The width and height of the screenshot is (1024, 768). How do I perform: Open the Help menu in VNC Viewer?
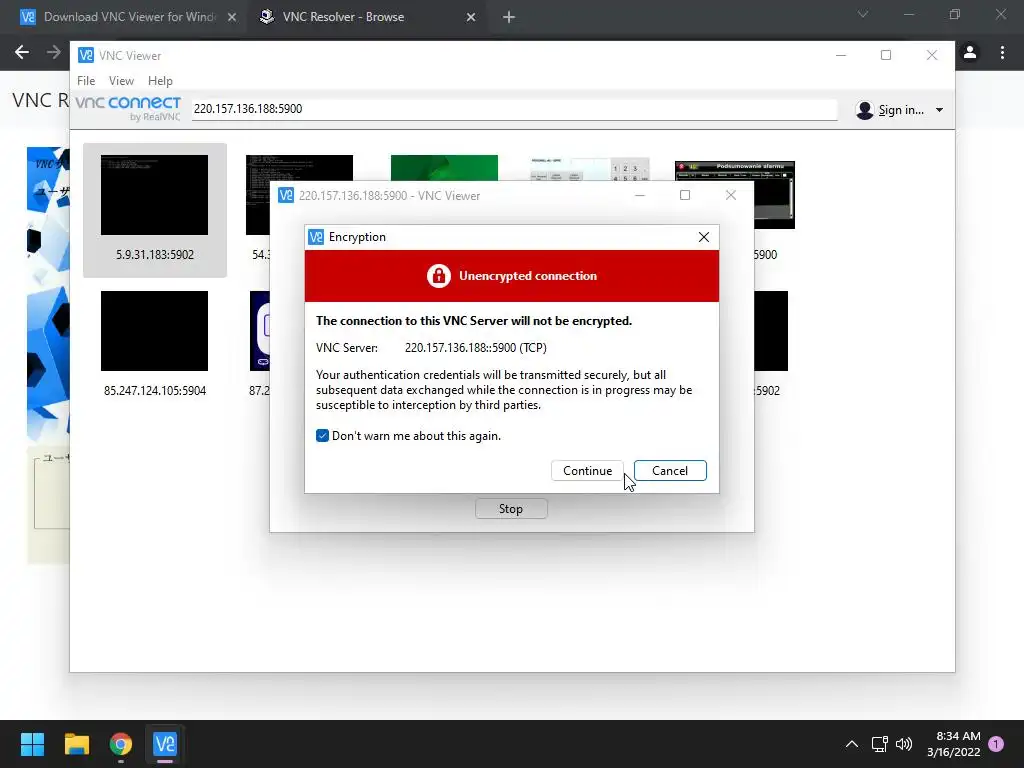click(160, 80)
